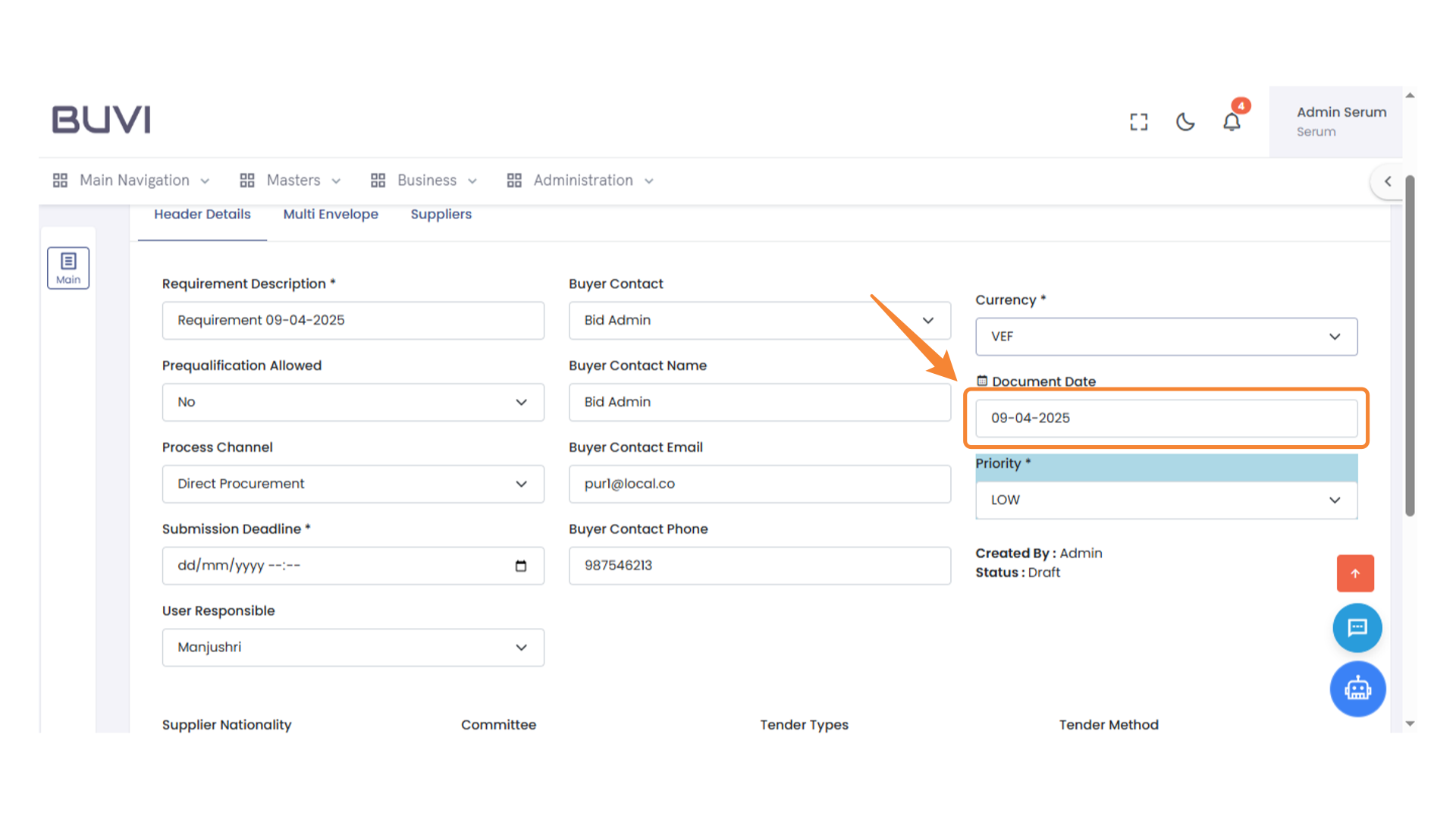
Task: Open the Submission Deadline calendar picker
Action: 521,566
